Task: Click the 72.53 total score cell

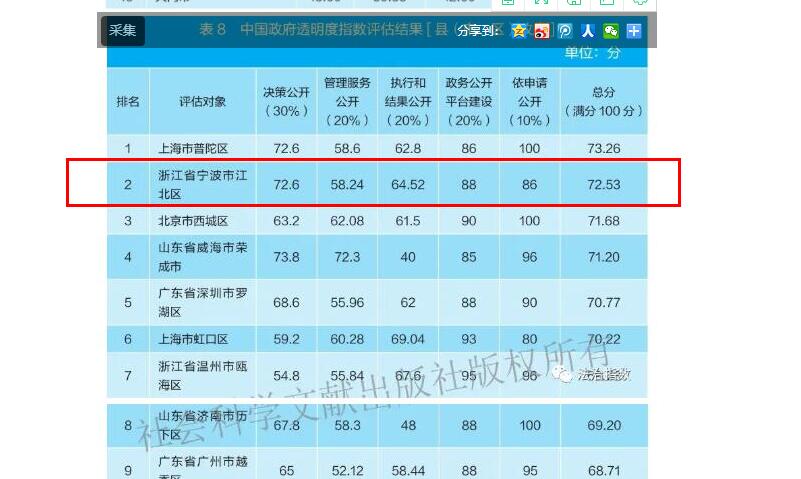Action: click(604, 185)
